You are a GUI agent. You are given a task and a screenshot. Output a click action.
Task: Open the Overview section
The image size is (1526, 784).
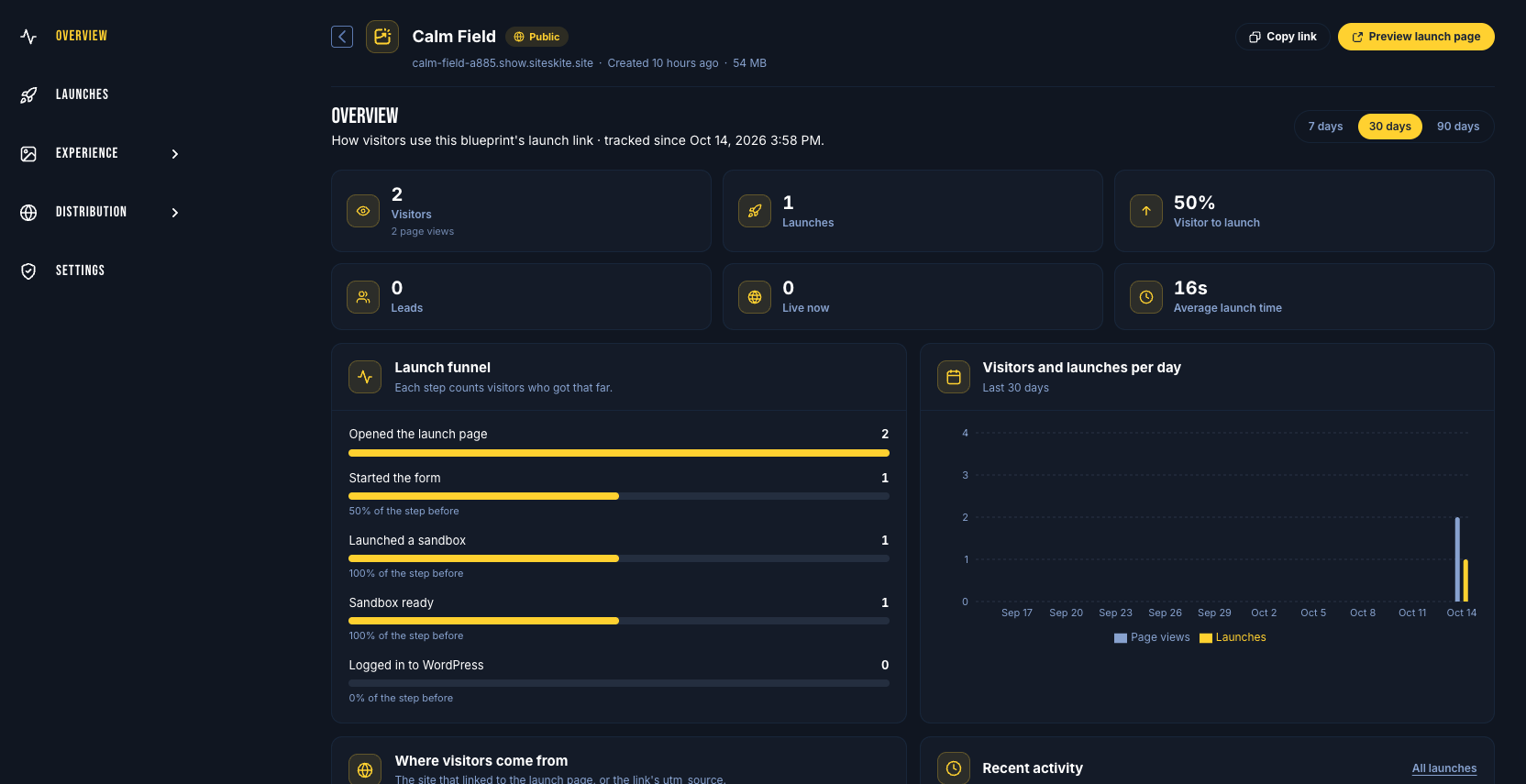click(82, 36)
